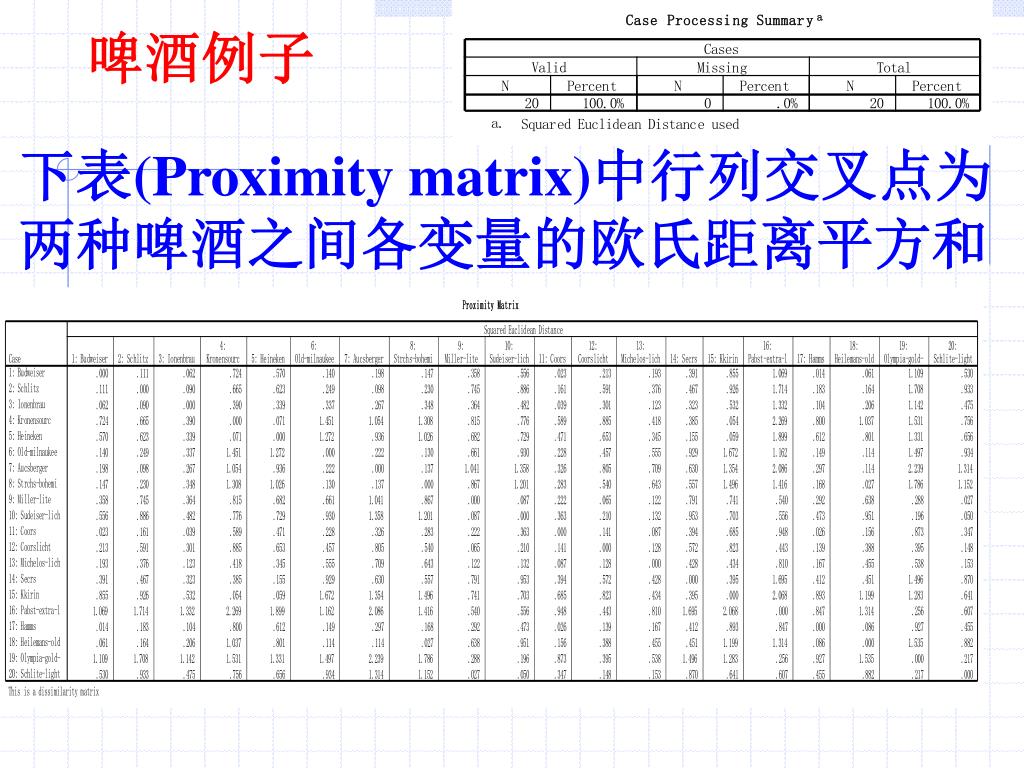Click the '19: Olympia-gold-' row label
This screenshot has width=1024, height=768.
pyautogui.click(x=34, y=658)
